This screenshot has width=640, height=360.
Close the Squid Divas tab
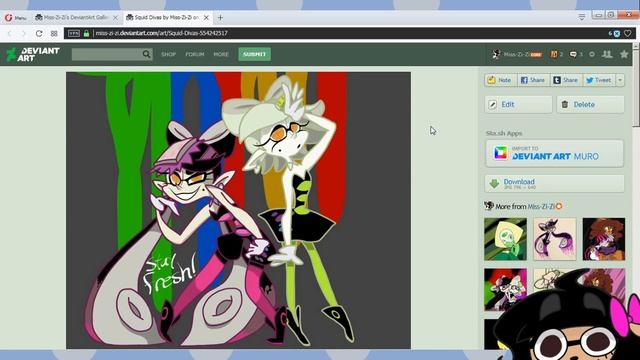pos(206,18)
